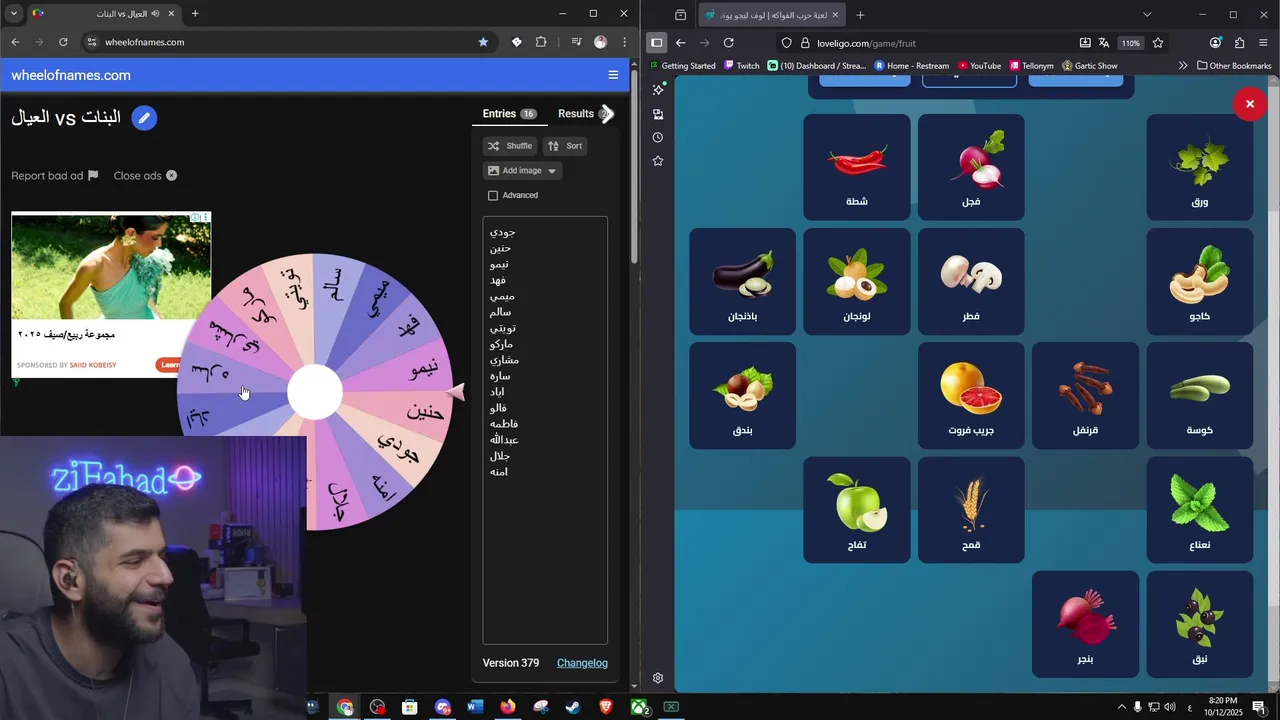The width and height of the screenshot is (1280, 720).
Task: Select the باذنجان eggplant card
Action: pos(742,282)
